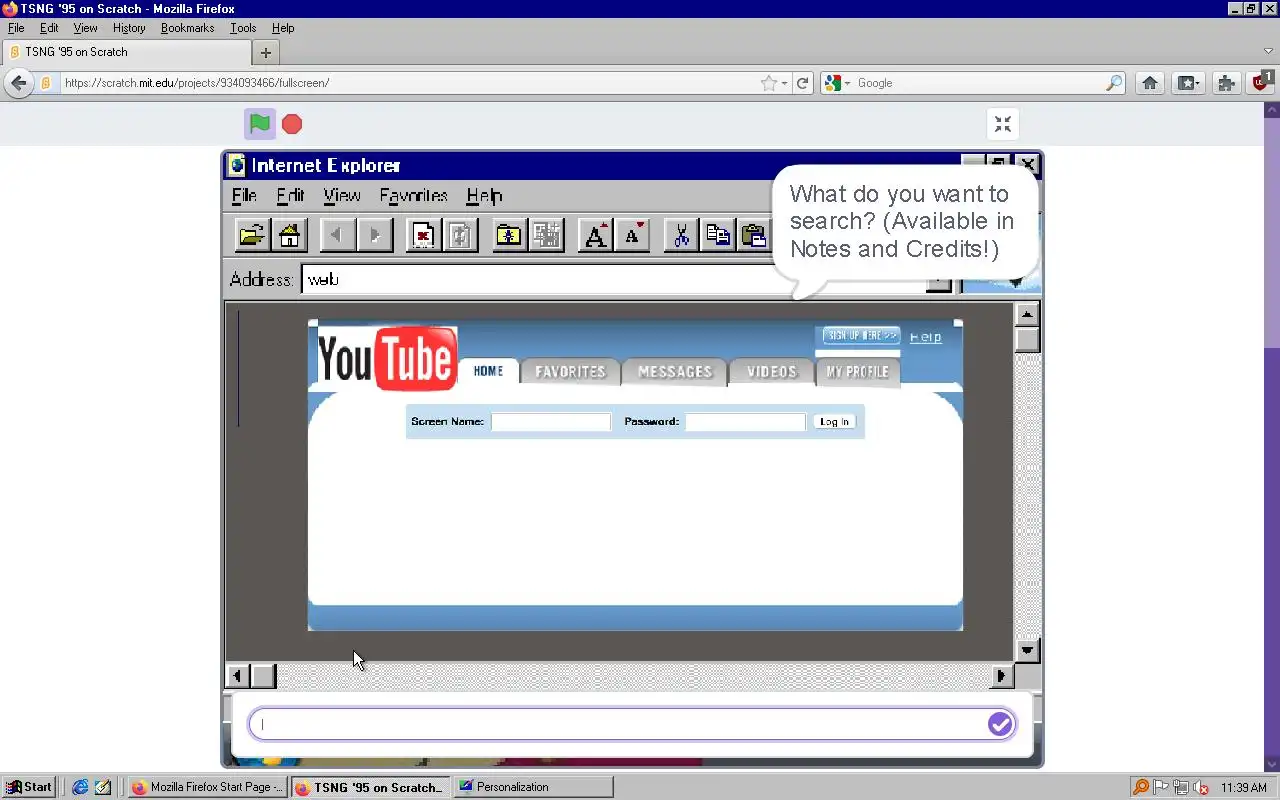
Task: Click the grid icon next to Favorites folder
Action: tap(546, 235)
